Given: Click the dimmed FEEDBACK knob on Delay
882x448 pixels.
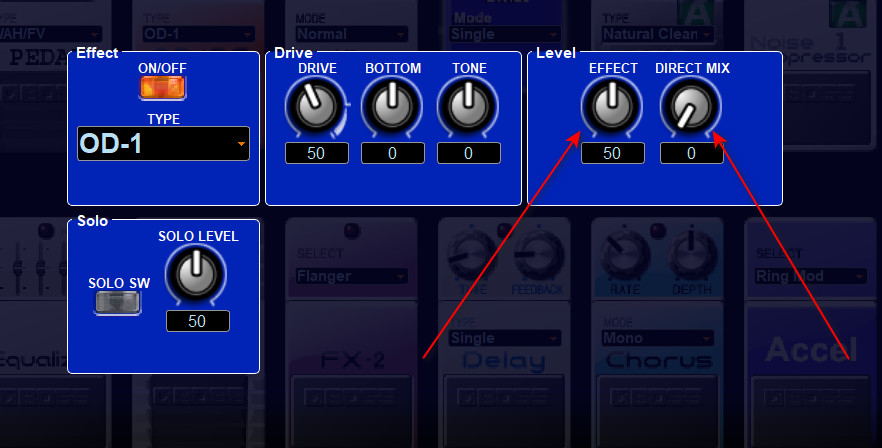Looking at the screenshot, I should point(537,255).
